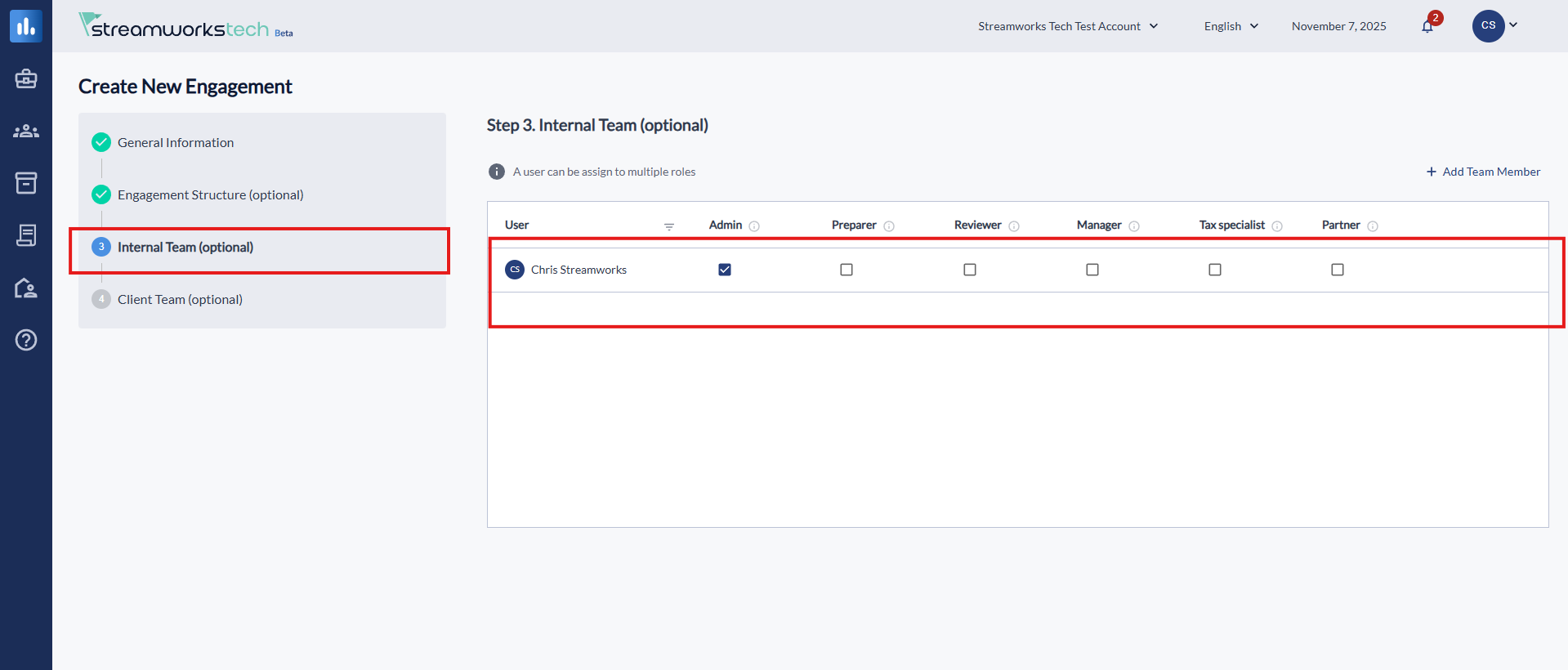Expand the CS user profile menu
Viewport: 1568px width, 670px height.
pyautogui.click(x=1495, y=26)
